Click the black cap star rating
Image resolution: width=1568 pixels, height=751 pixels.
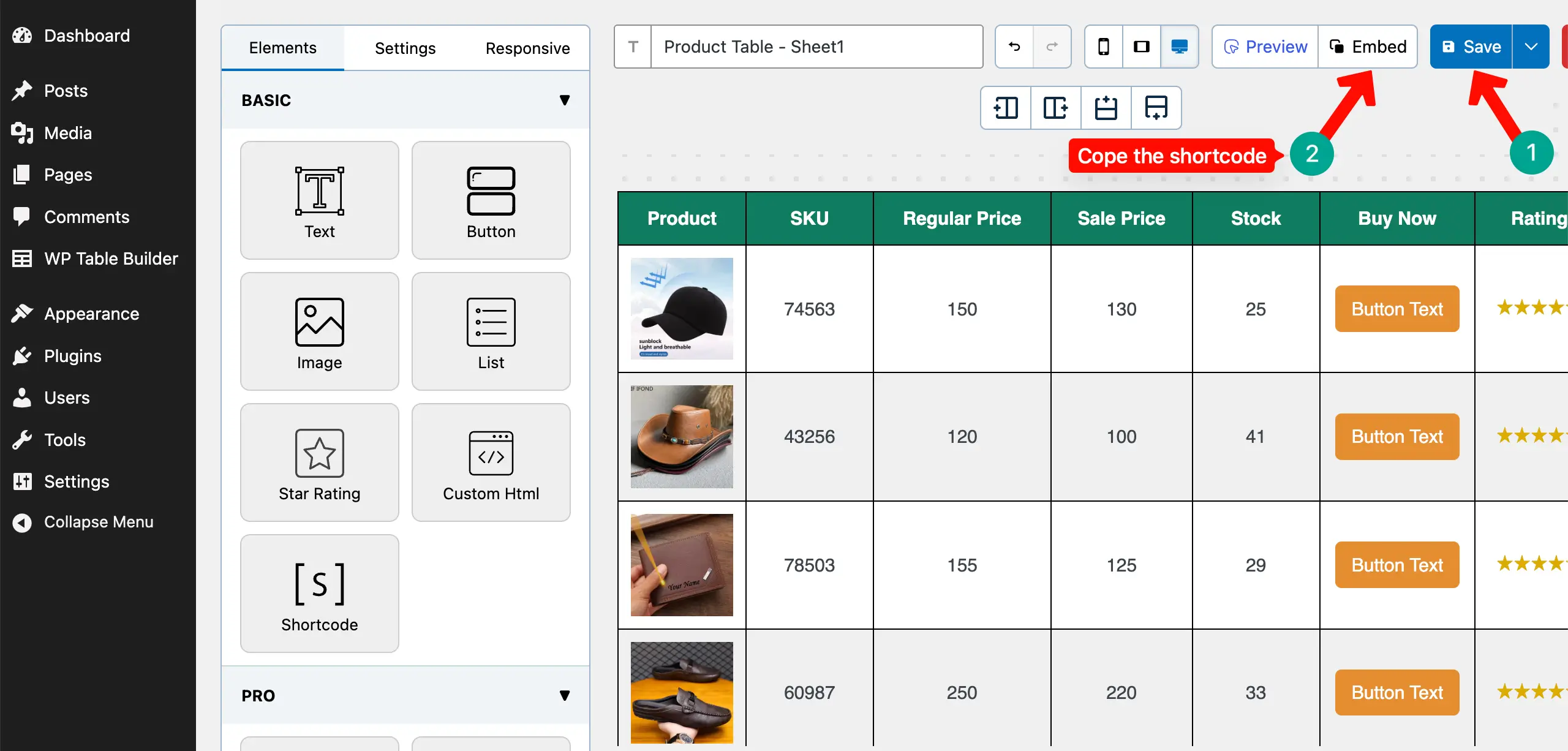pos(1530,309)
